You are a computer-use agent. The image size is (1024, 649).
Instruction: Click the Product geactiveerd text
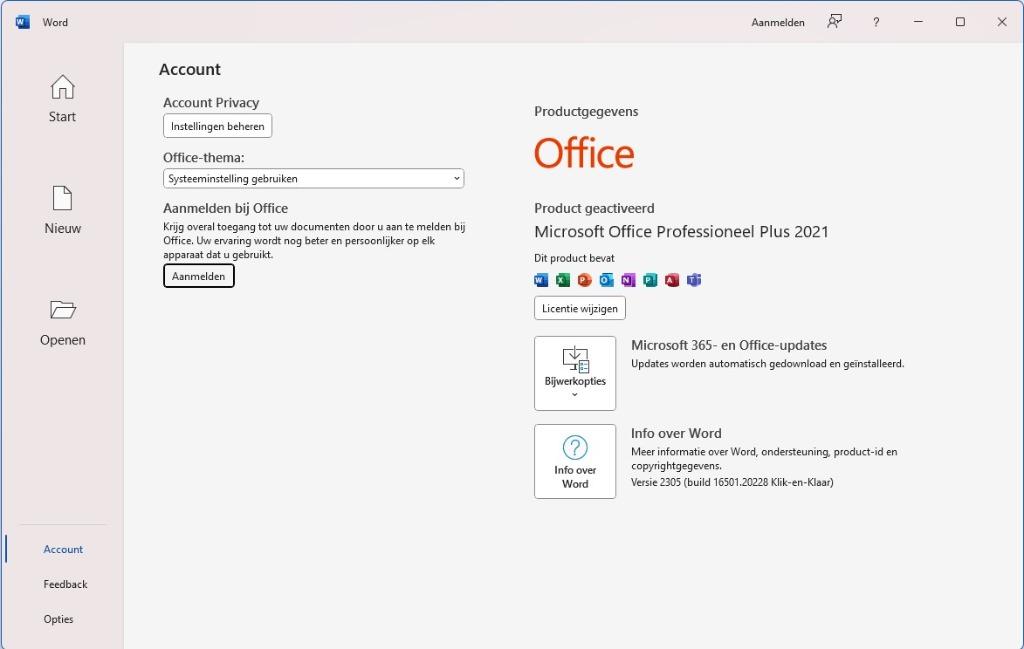coord(594,208)
